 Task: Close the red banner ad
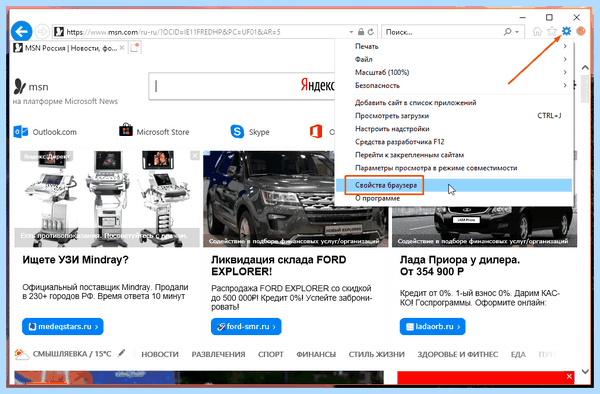pyautogui.click(x=569, y=376)
